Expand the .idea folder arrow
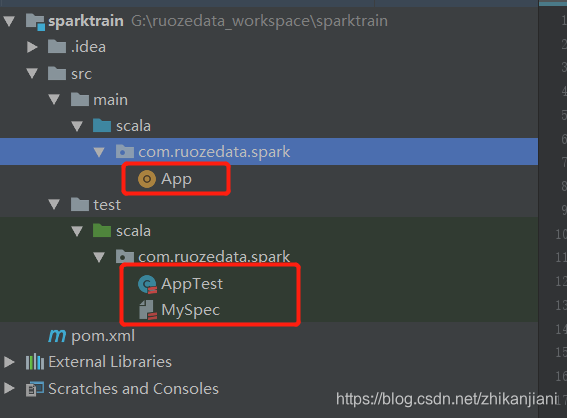This screenshot has height=418, width=567. (x=32, y=47)
